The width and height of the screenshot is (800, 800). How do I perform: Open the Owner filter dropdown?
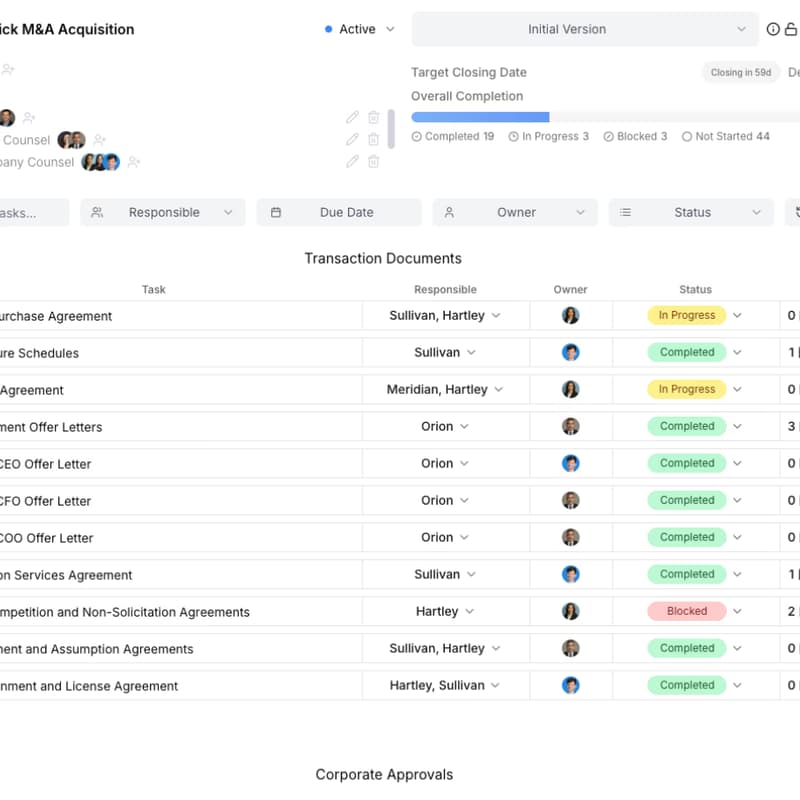point(515,212)
